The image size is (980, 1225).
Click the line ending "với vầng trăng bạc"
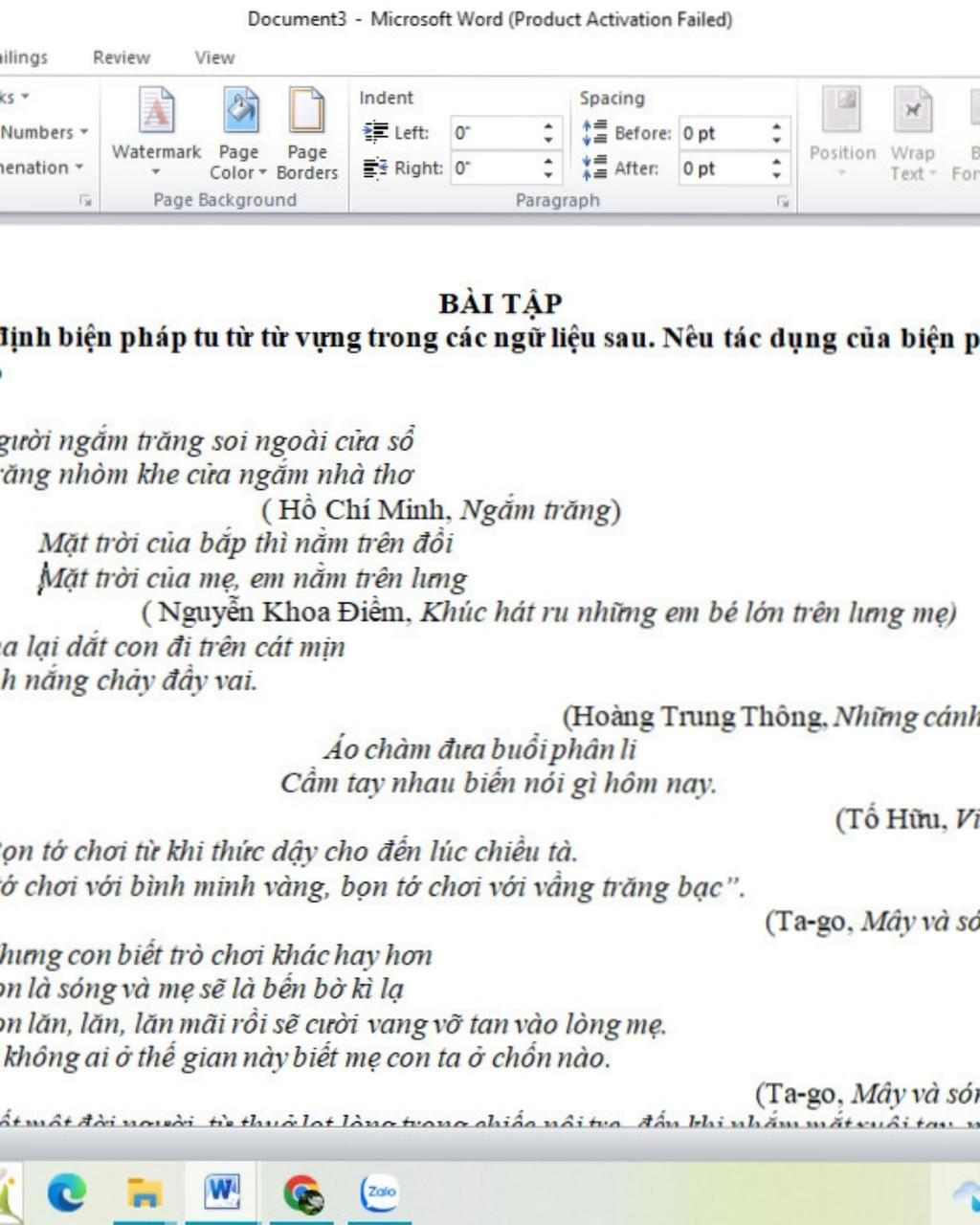pos(372,887)
